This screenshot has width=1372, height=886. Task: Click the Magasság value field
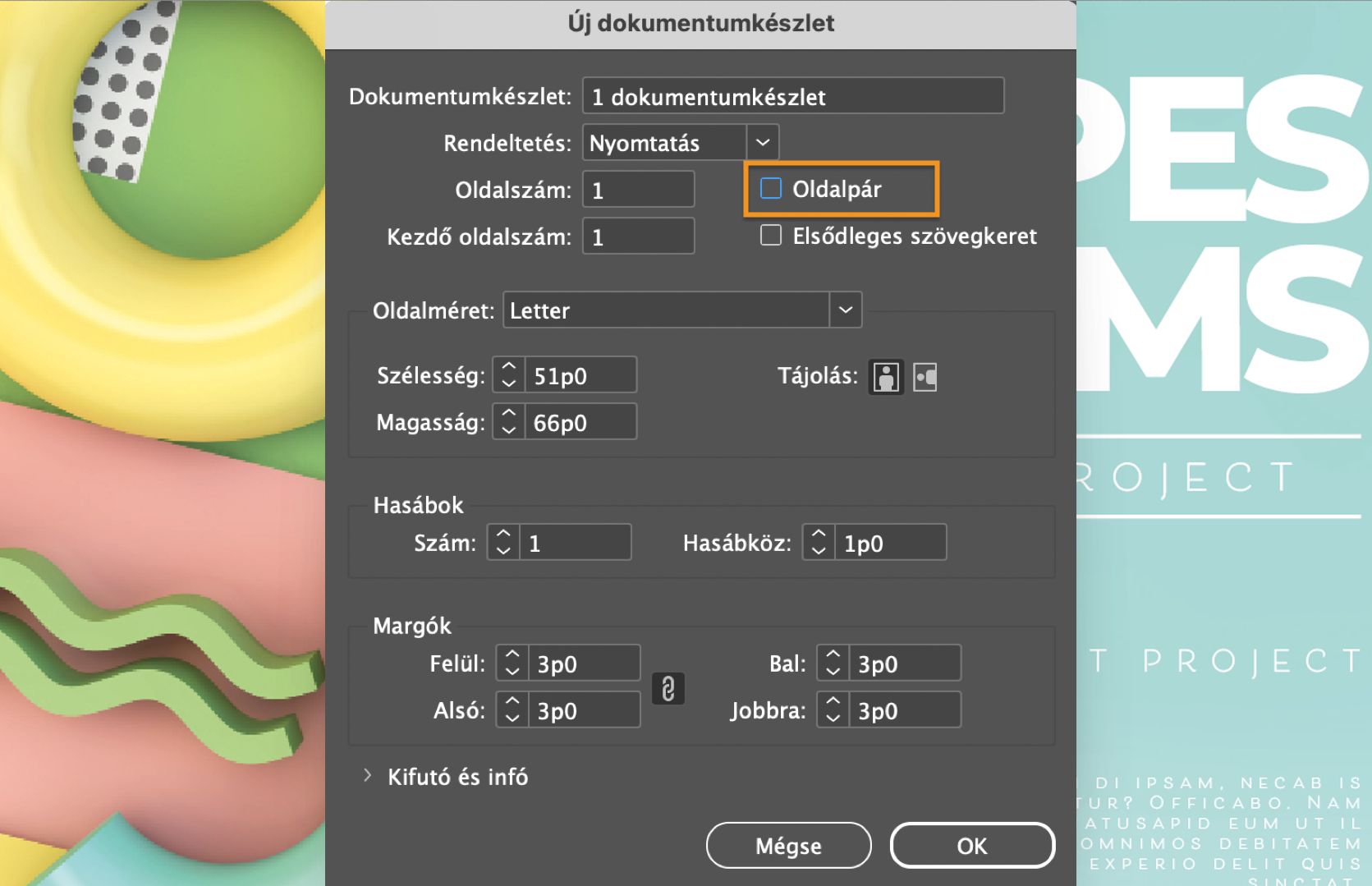point(580,422)
